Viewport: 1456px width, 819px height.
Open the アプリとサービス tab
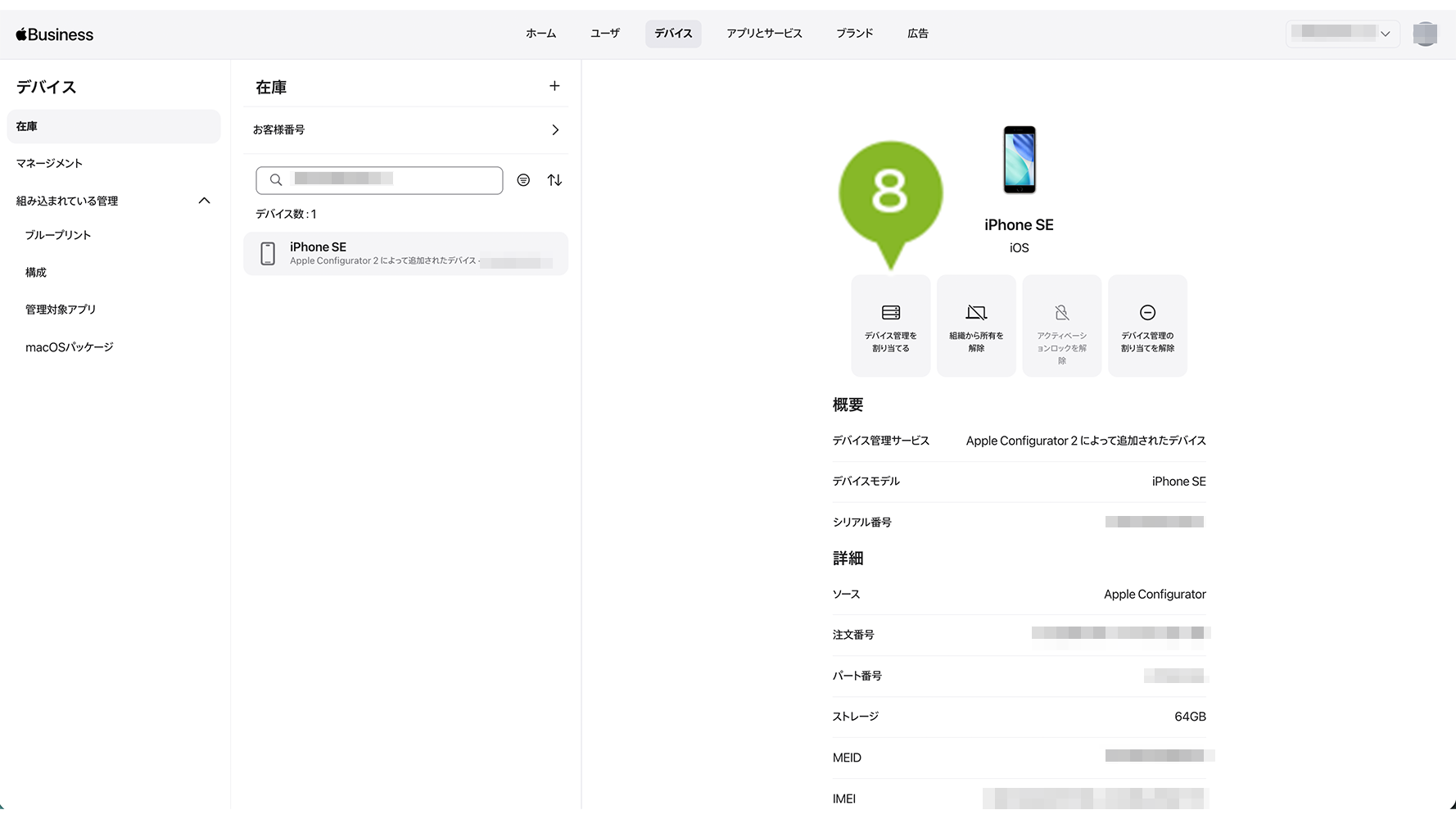pos(764,34)
